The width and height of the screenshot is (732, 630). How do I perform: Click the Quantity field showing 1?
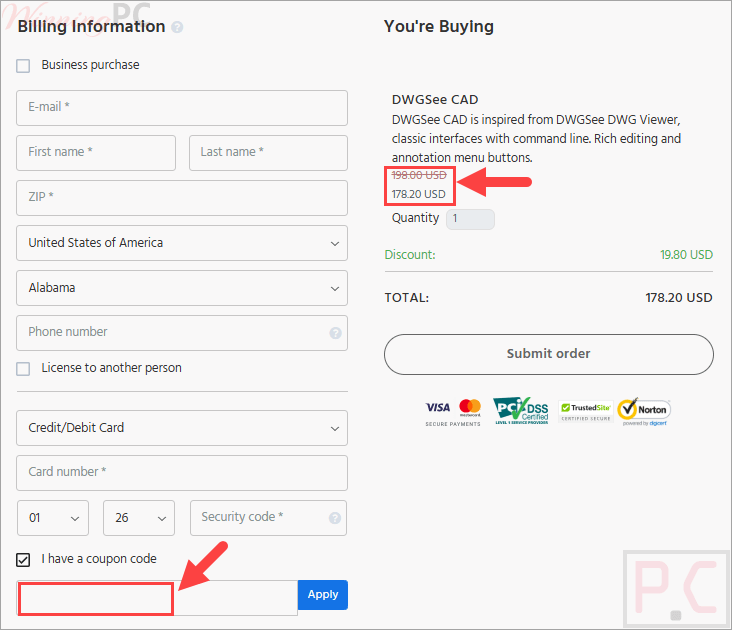pos(470,219)
